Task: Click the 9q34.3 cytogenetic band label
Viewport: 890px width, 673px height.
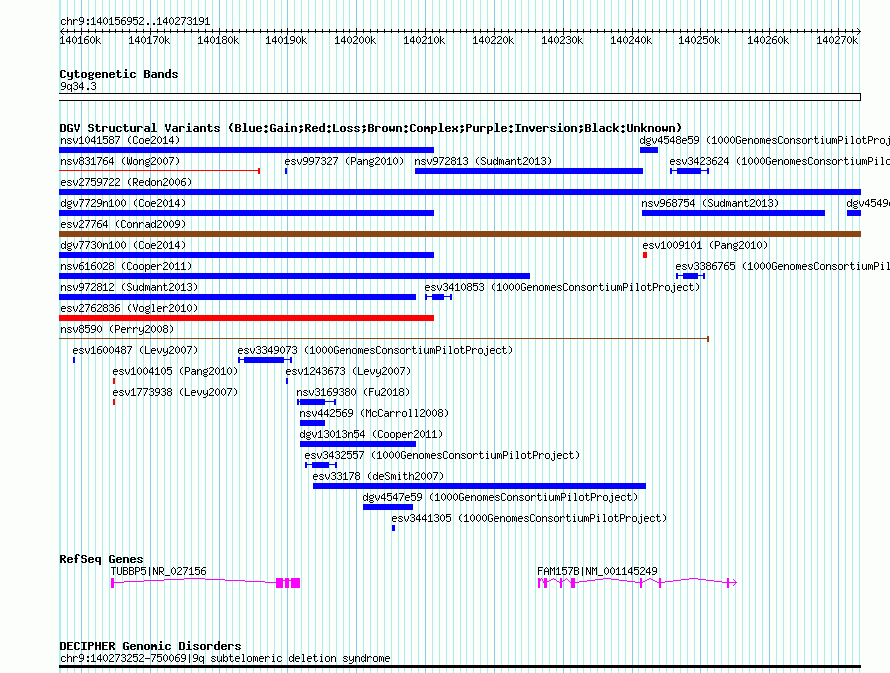Action: (78, 86)
